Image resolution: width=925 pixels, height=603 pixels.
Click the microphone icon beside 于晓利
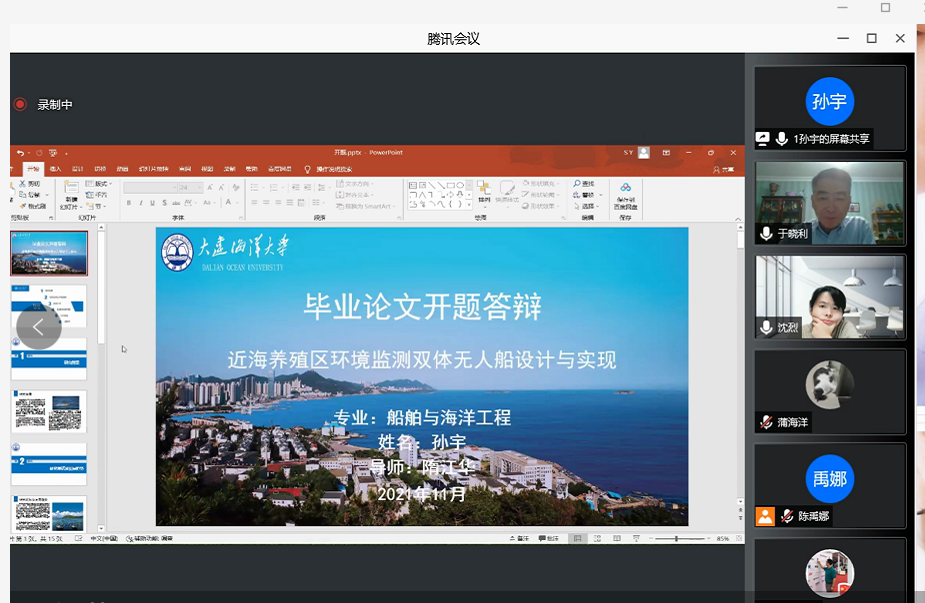(766, 233)
